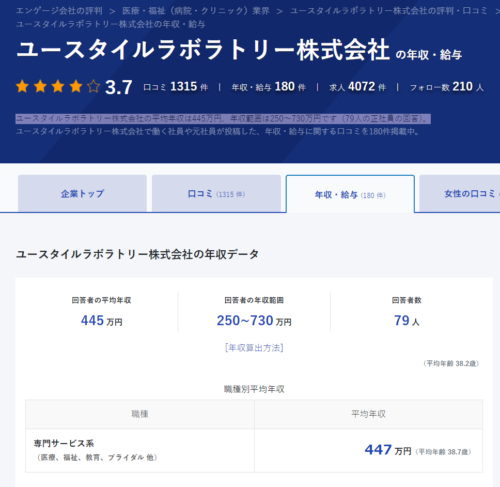Click heading ユースタイルラボラトリー株式会社の年収データ

tap(137, 254)
